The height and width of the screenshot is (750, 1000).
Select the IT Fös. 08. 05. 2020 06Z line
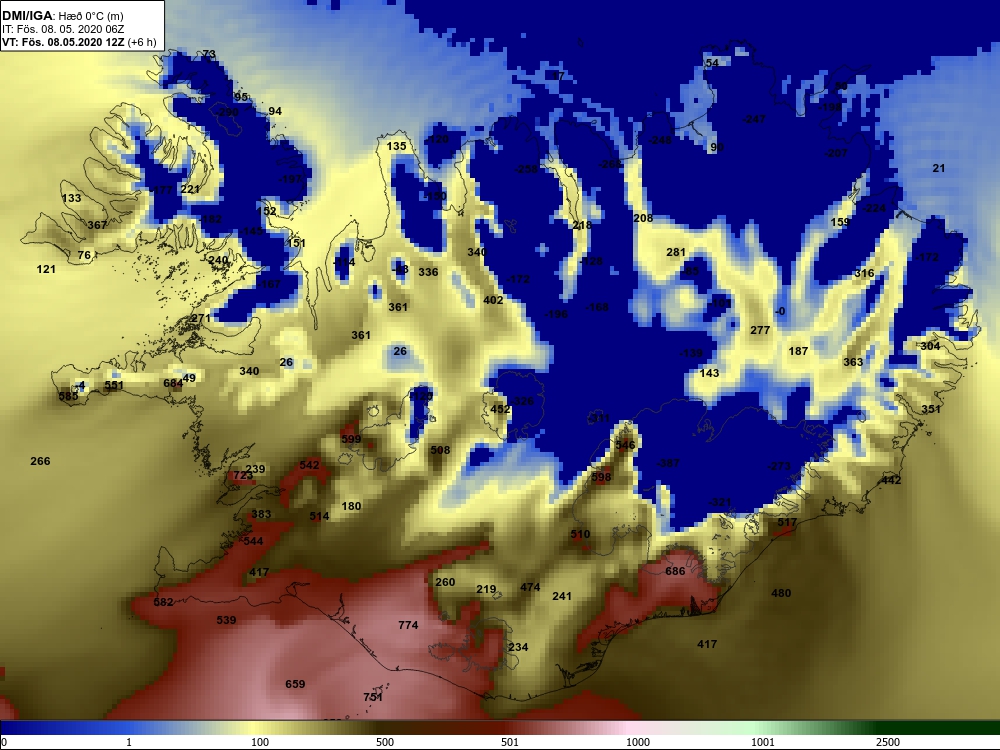pyautogui.click(x=63, y=29)
